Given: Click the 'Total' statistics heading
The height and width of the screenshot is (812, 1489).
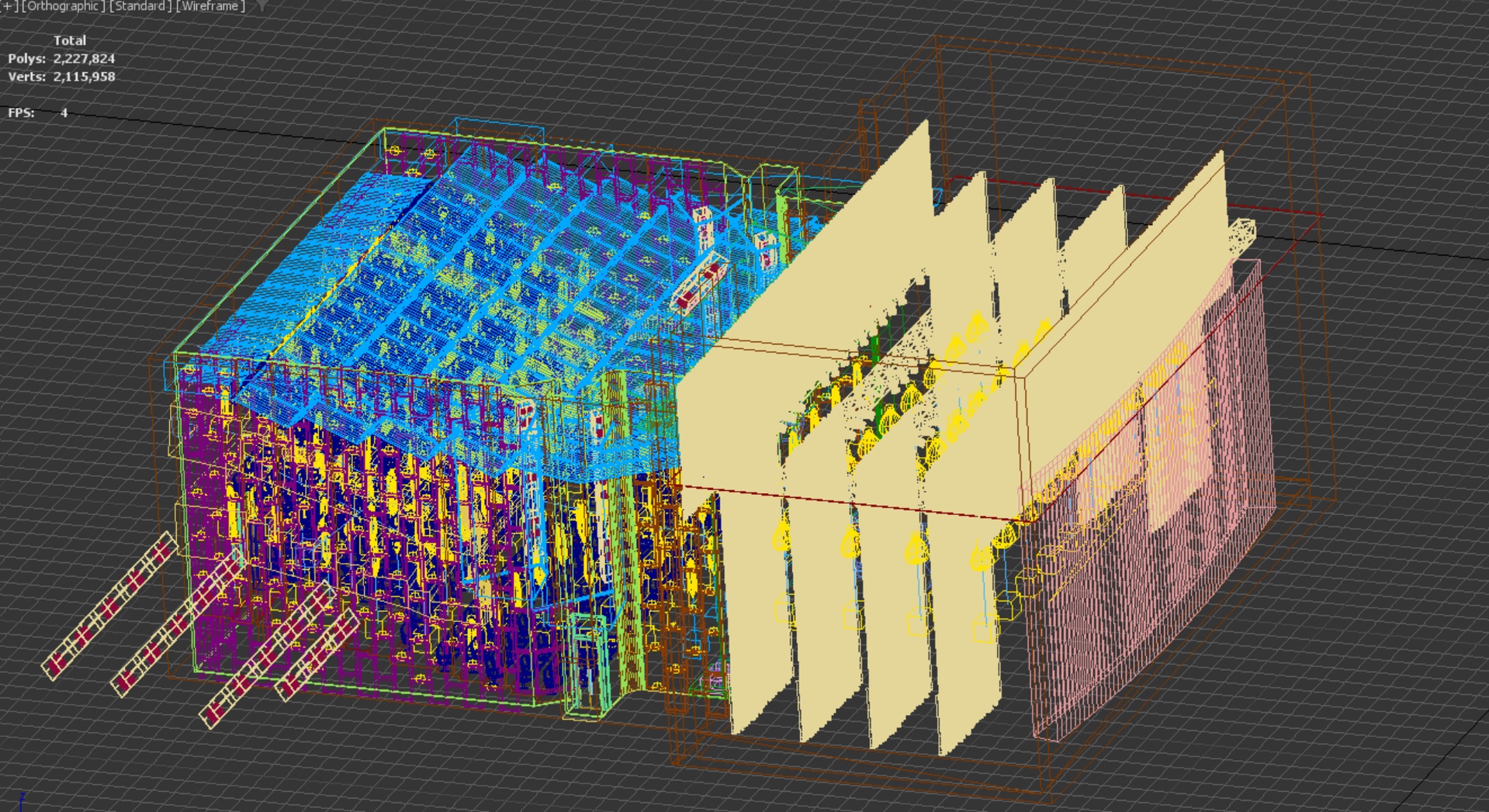Looking at the screenshot, I should point(70,40).
